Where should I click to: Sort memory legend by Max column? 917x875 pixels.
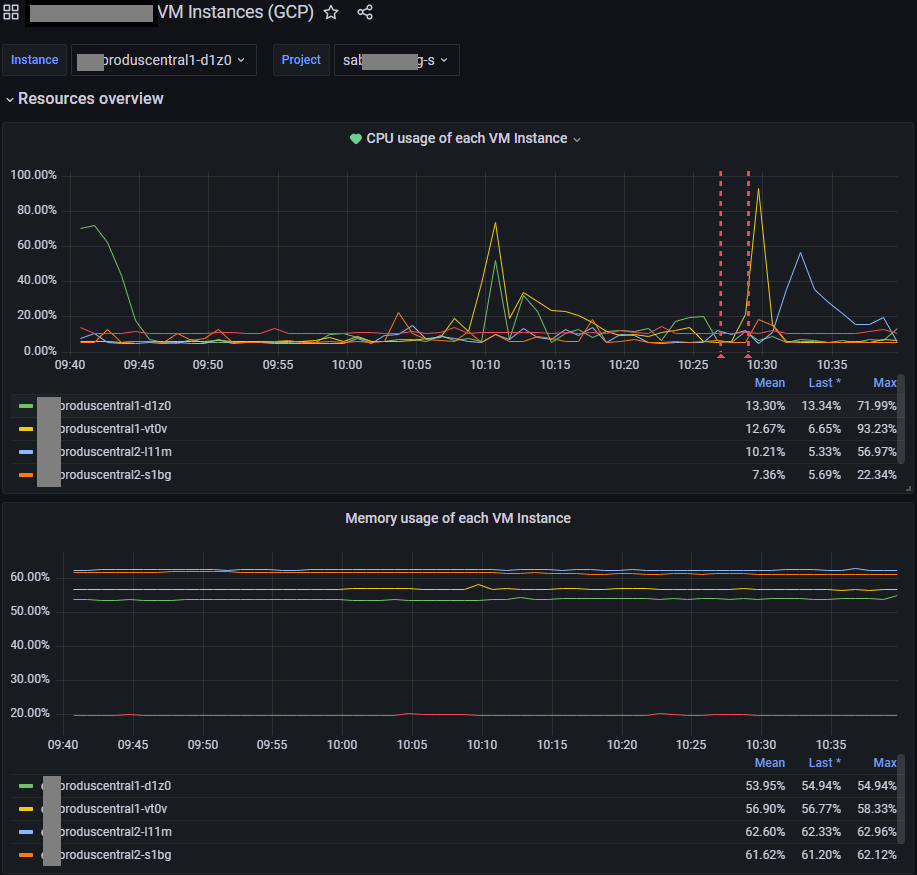coord(884,762)
